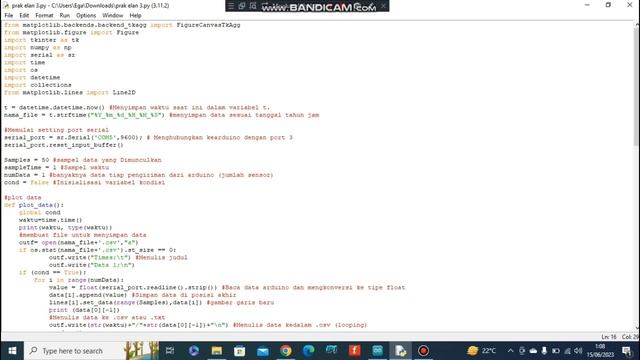Click 'FigureCanvasTkAgg' on the first line

point(208,25)
